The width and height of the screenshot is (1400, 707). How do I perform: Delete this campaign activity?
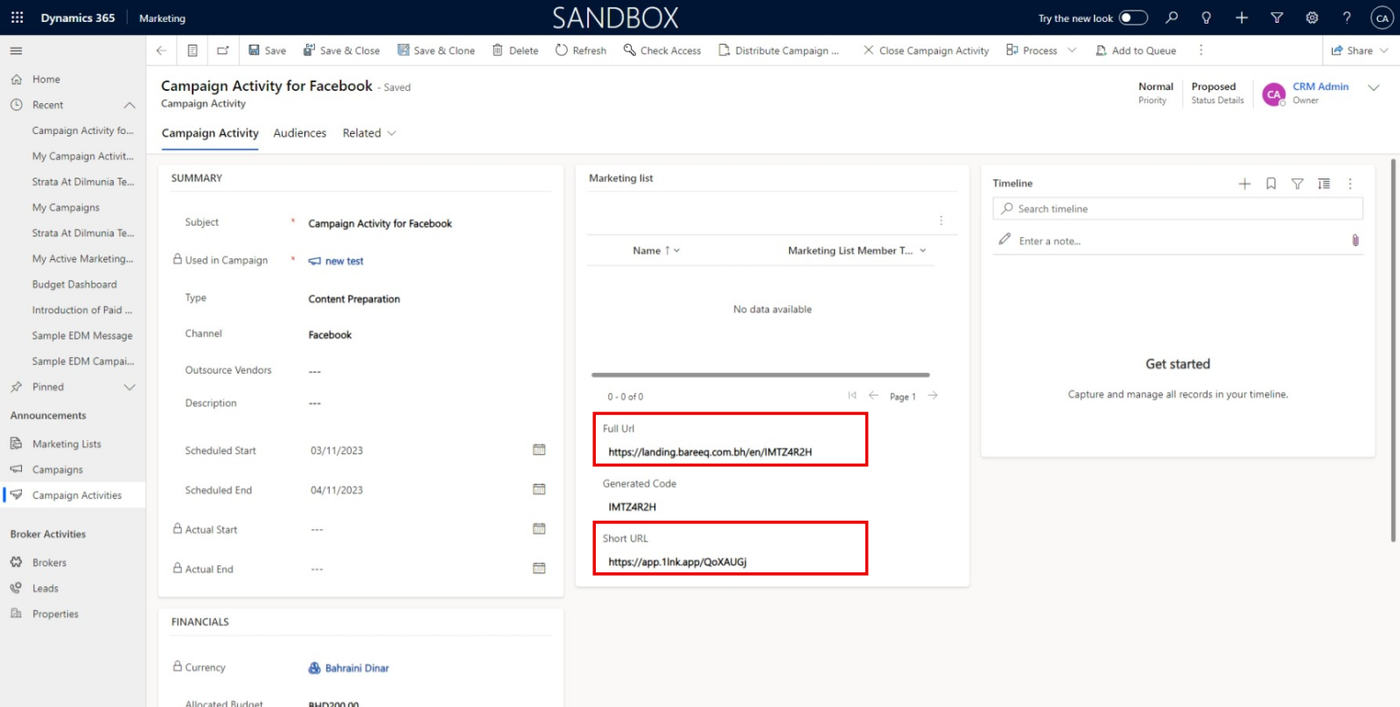click(x=515, y=50)
